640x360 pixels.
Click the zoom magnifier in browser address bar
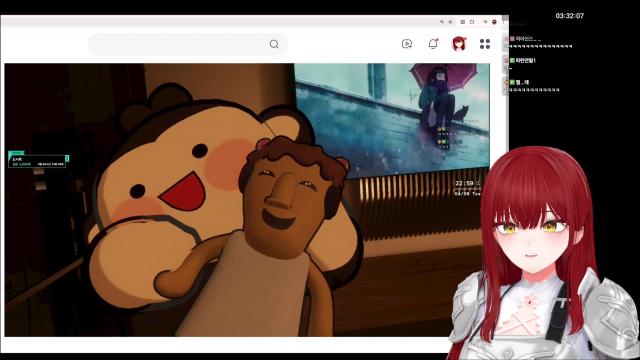click(x=442, y=22)
